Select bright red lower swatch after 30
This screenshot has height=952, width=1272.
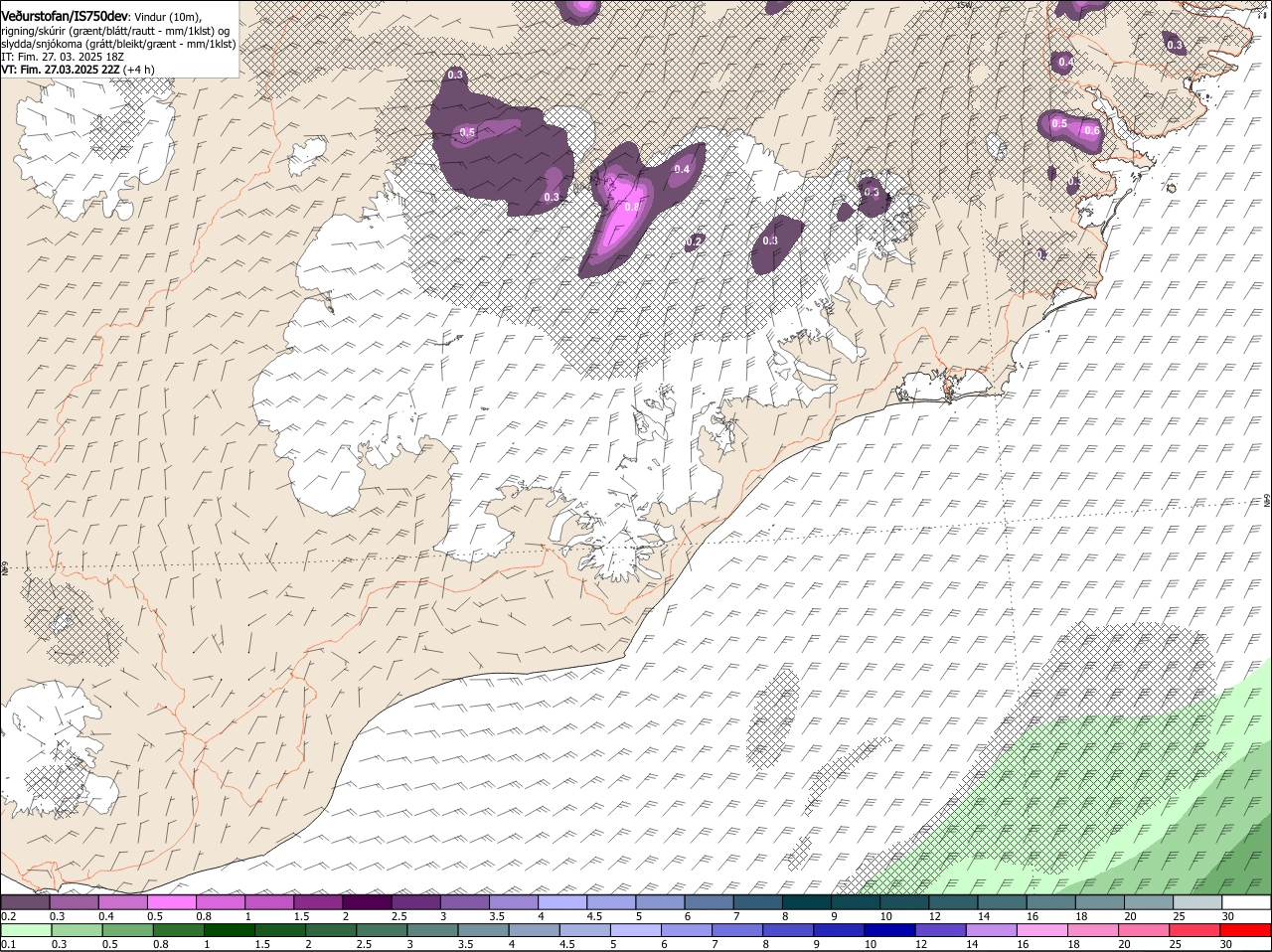click(x=1245, y=930)
